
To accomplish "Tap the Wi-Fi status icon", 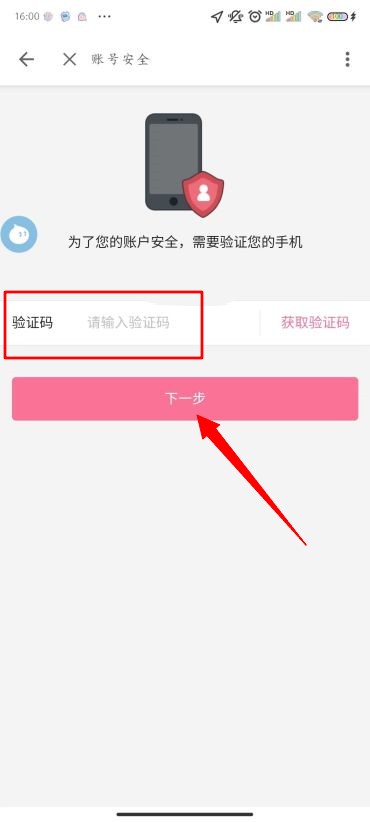I will [x=315, y=17].
